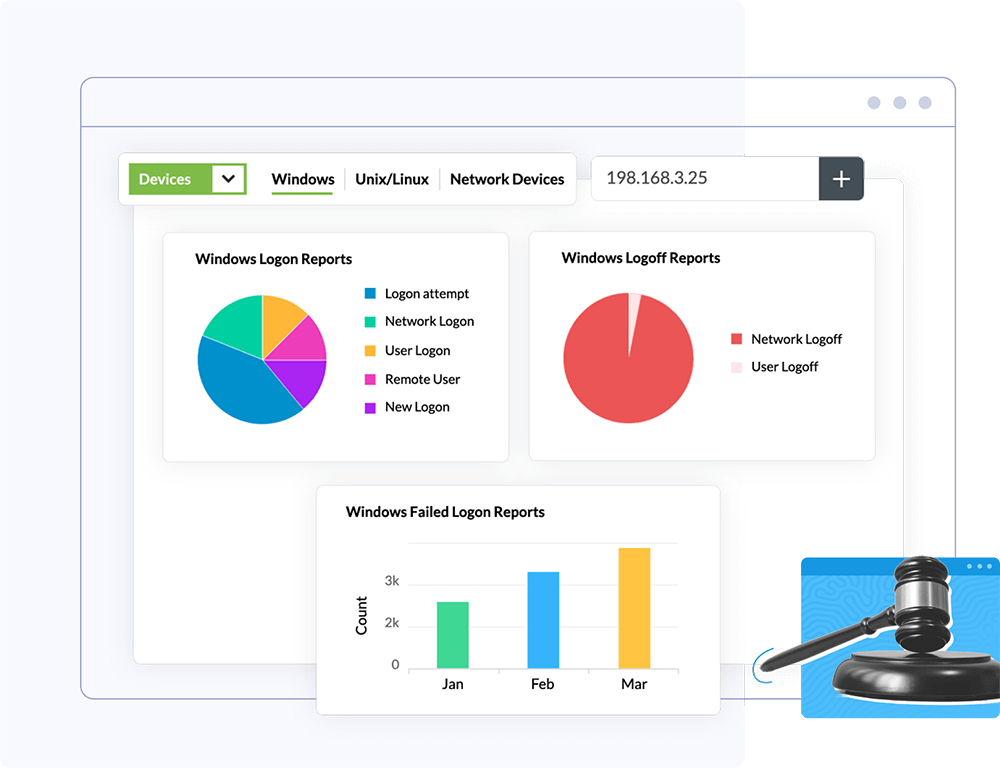Click the New Logon legend swatch

coord(370,408)
